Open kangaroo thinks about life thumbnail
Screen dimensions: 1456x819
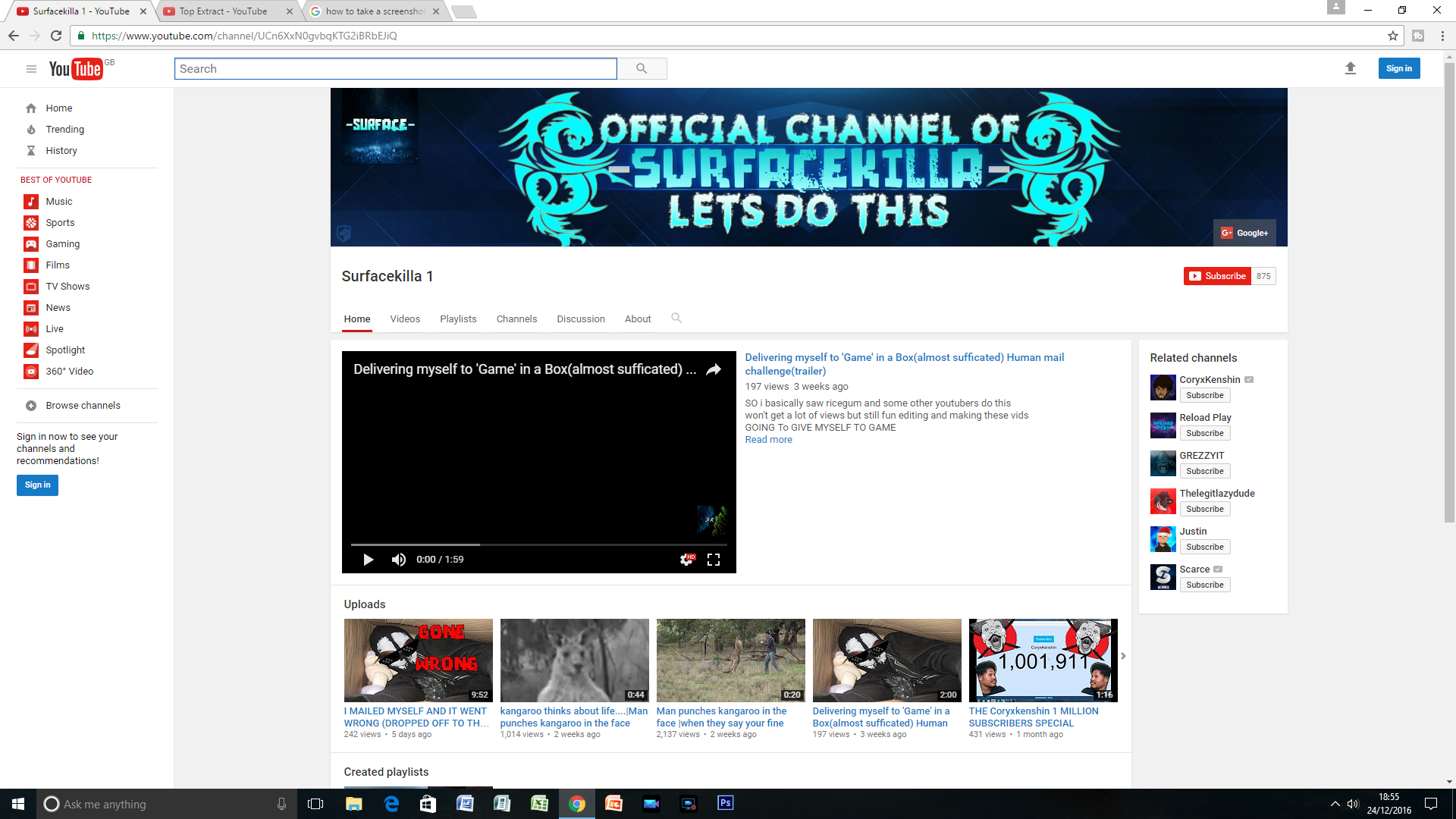coord(574,661)
